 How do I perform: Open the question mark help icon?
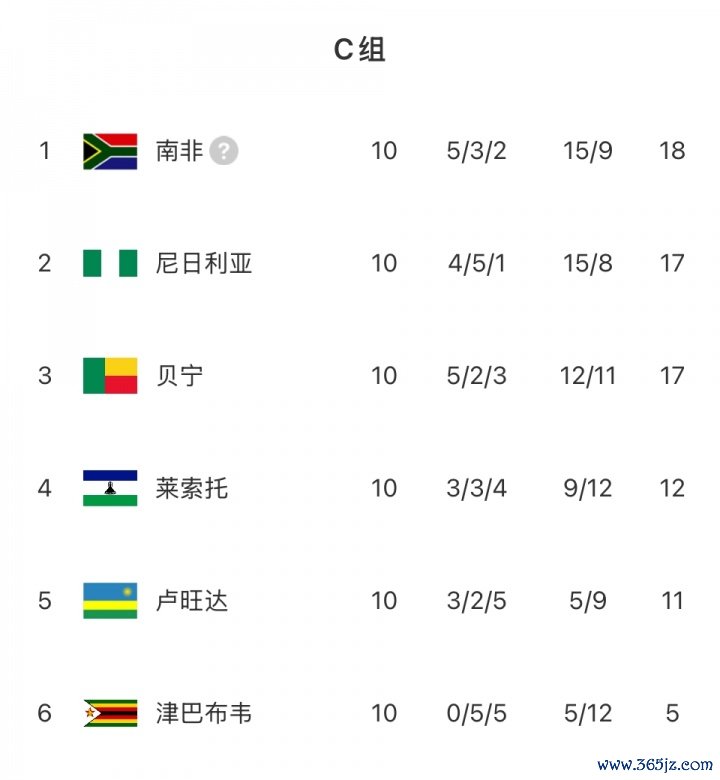[x=224, y=151]
